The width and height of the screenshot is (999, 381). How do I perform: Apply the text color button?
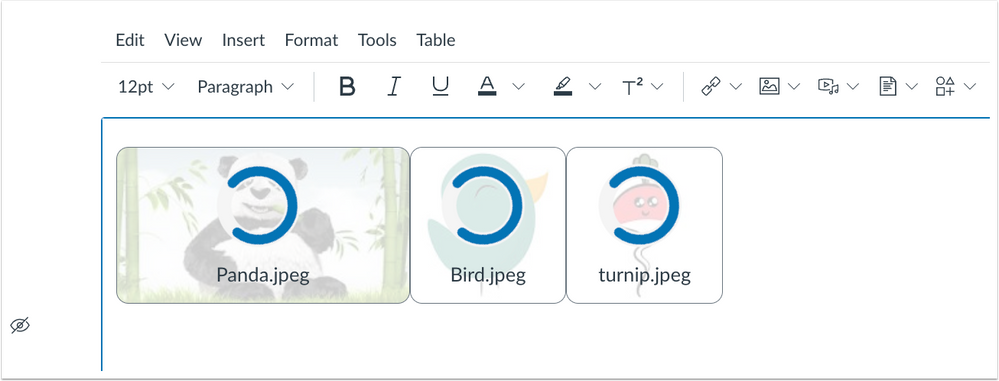tap(487, 86)
